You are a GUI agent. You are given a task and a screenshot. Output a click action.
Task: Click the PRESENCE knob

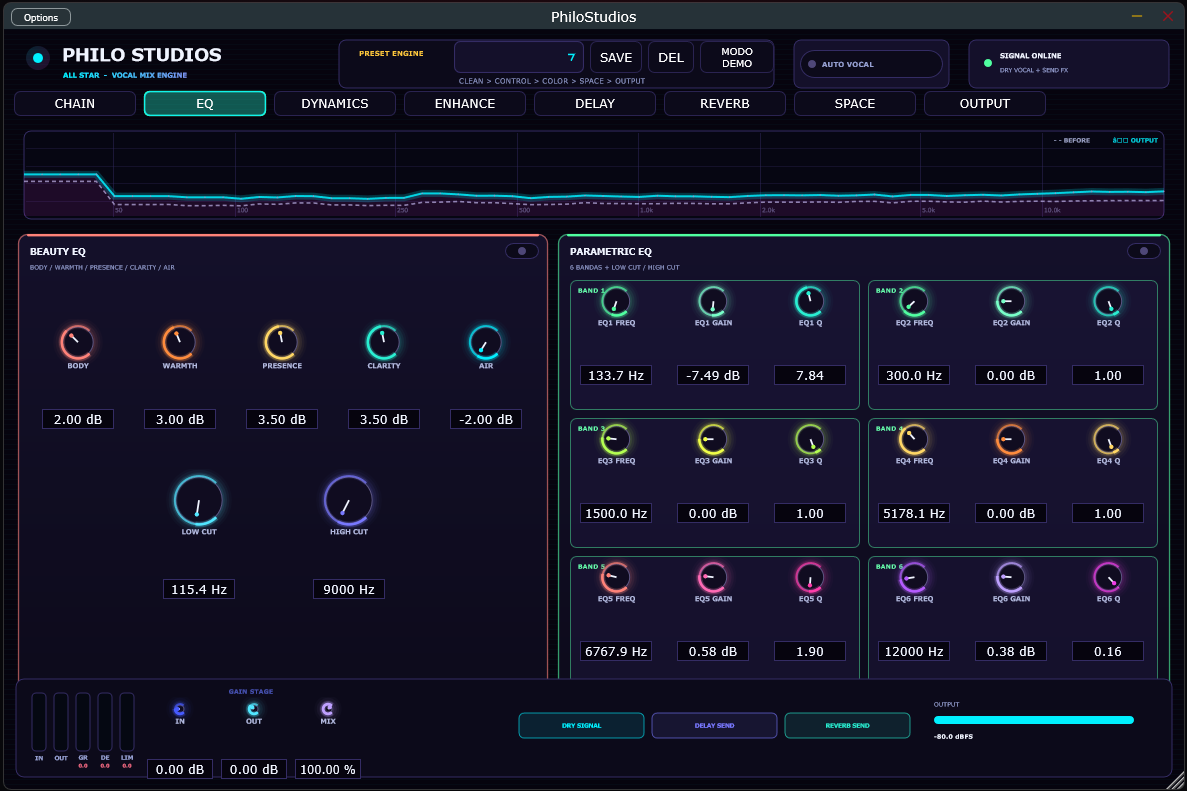click(x=281, y=342)
